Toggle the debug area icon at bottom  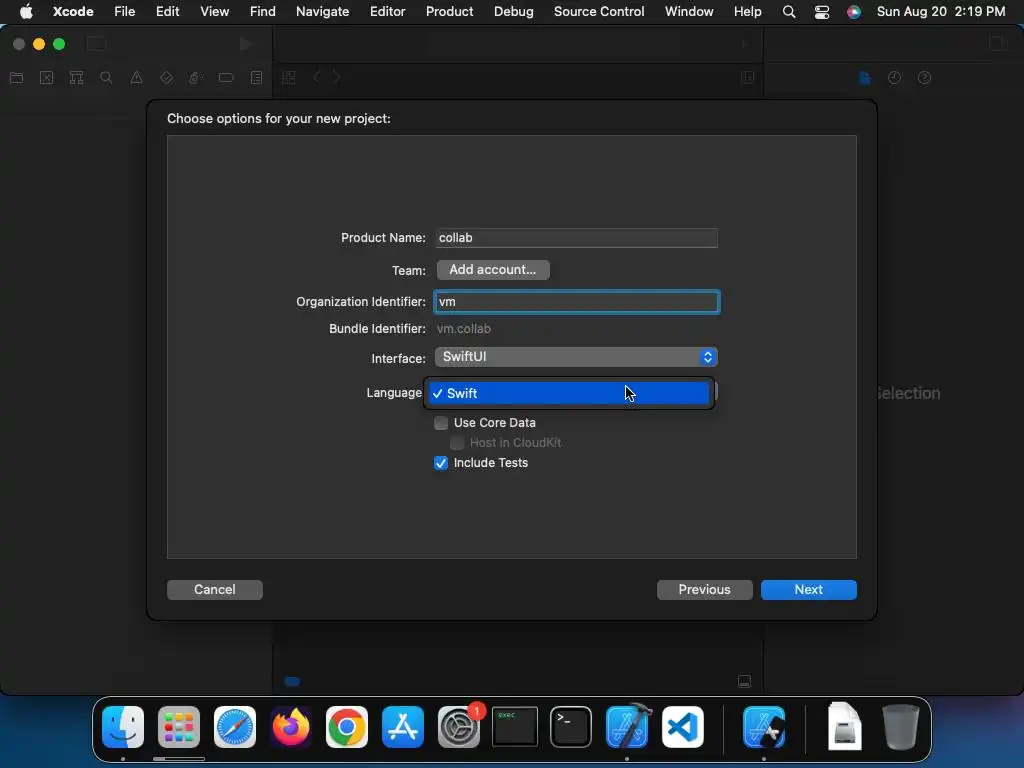point(744,682)
